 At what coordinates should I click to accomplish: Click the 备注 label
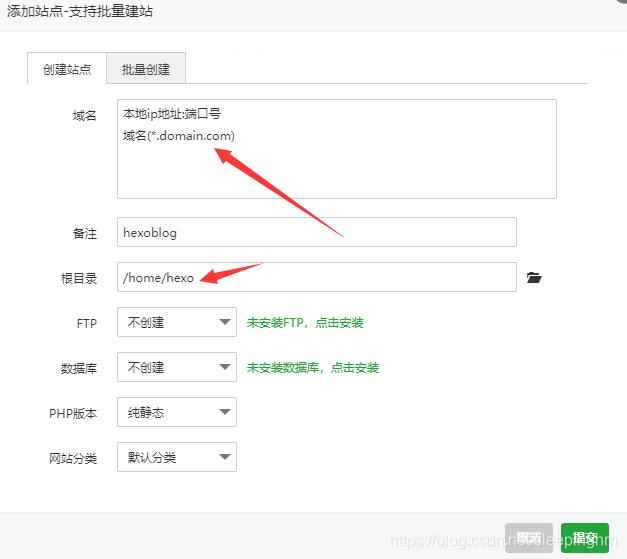tap(85, 233)
